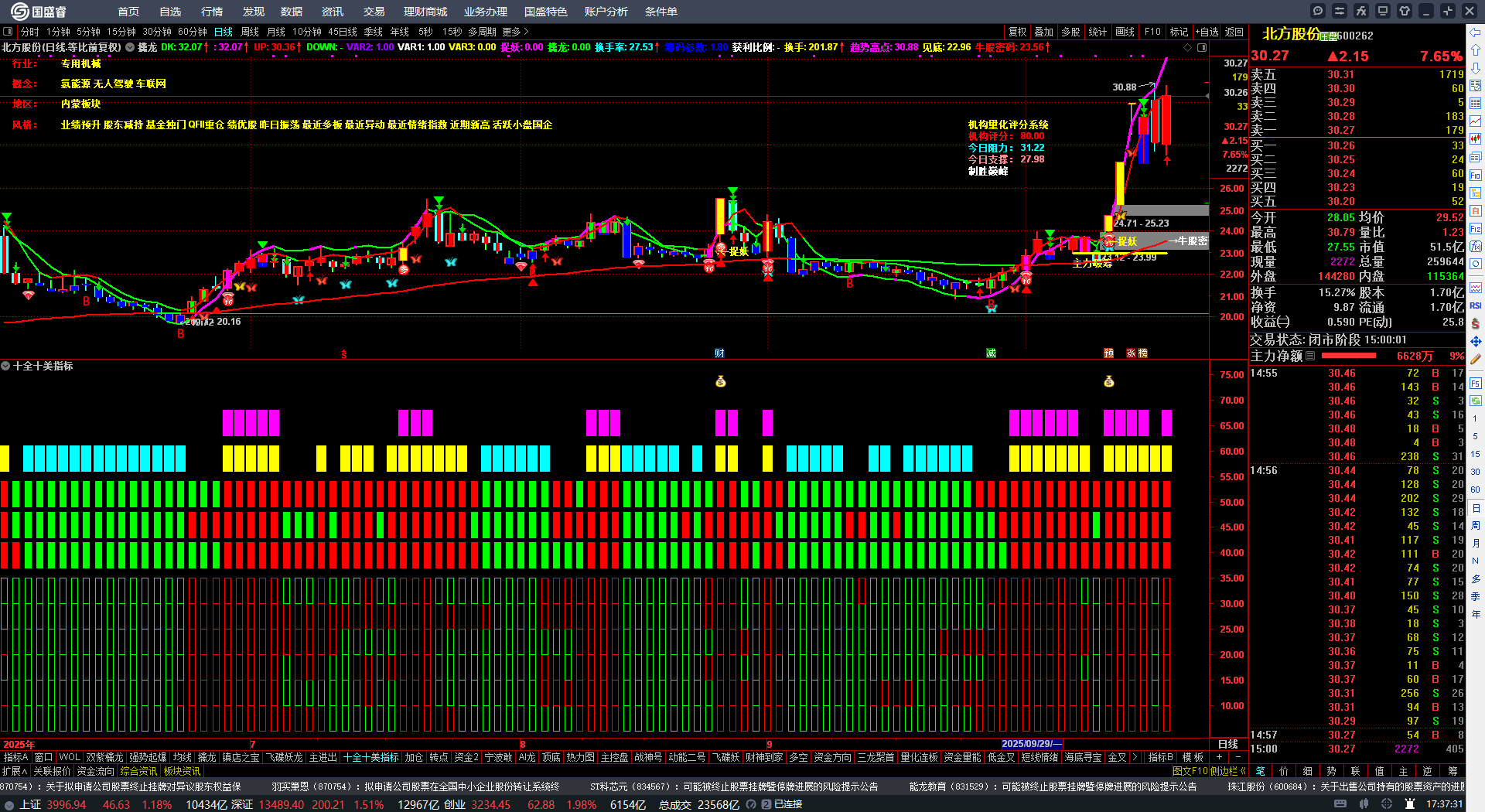
Task: Click the up arrow icon in right sidebar
Action: click(1476, 50)
